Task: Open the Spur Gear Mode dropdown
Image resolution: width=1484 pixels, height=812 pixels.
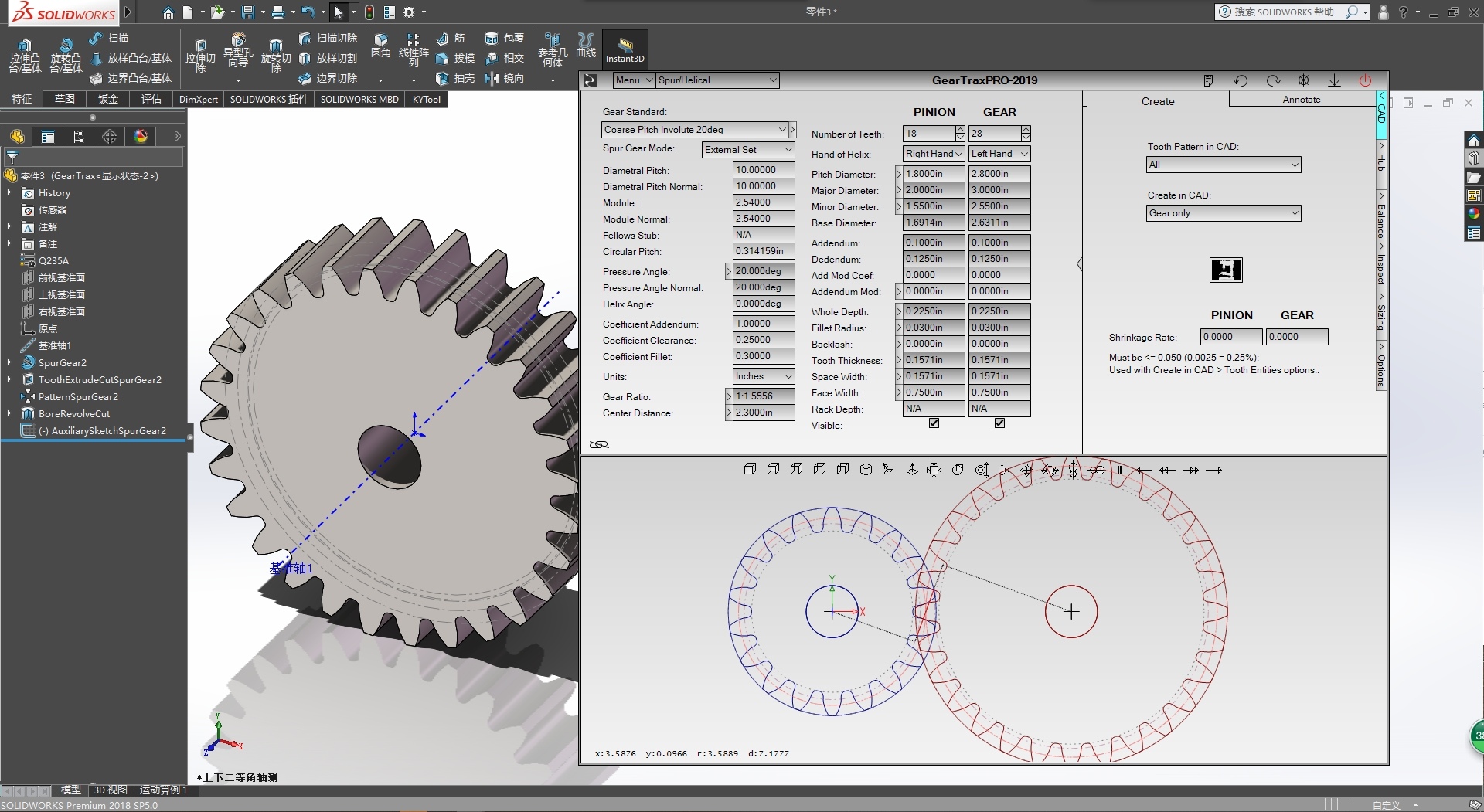Action: [x=748, y=150]
